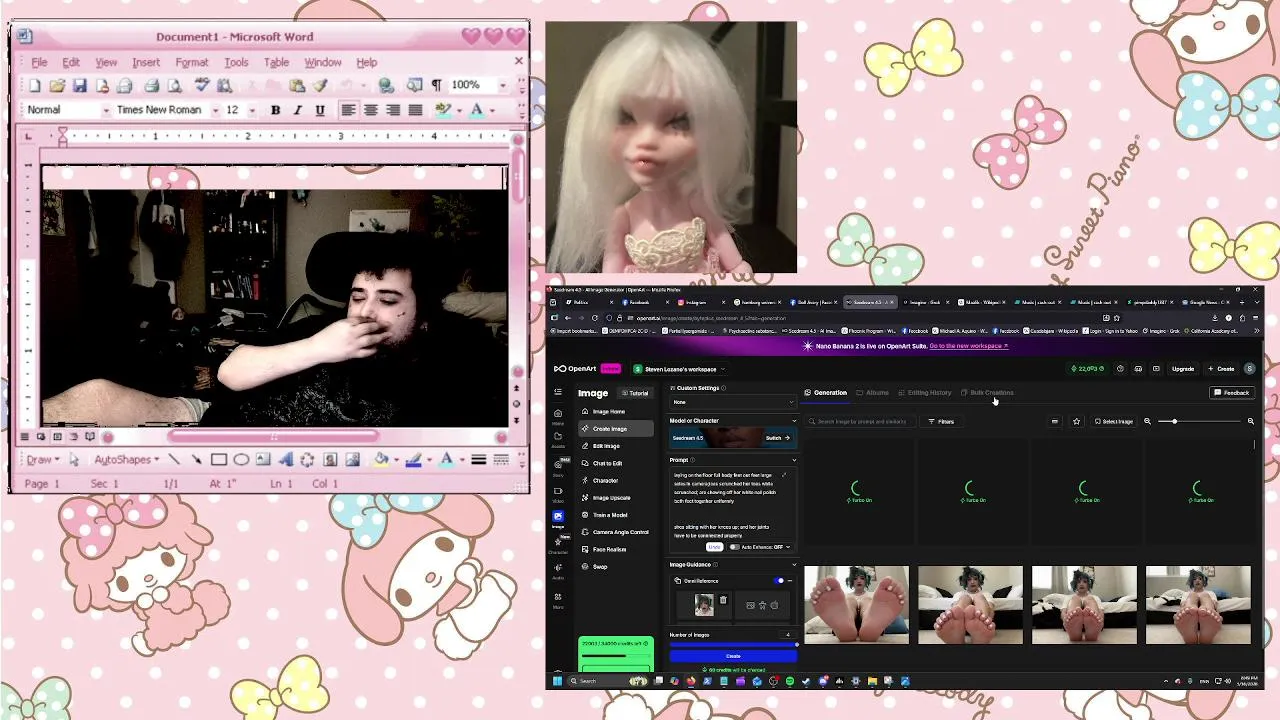Open Word's Table menu
This screenshot has height=720, width=1280.
coord(276,62)
